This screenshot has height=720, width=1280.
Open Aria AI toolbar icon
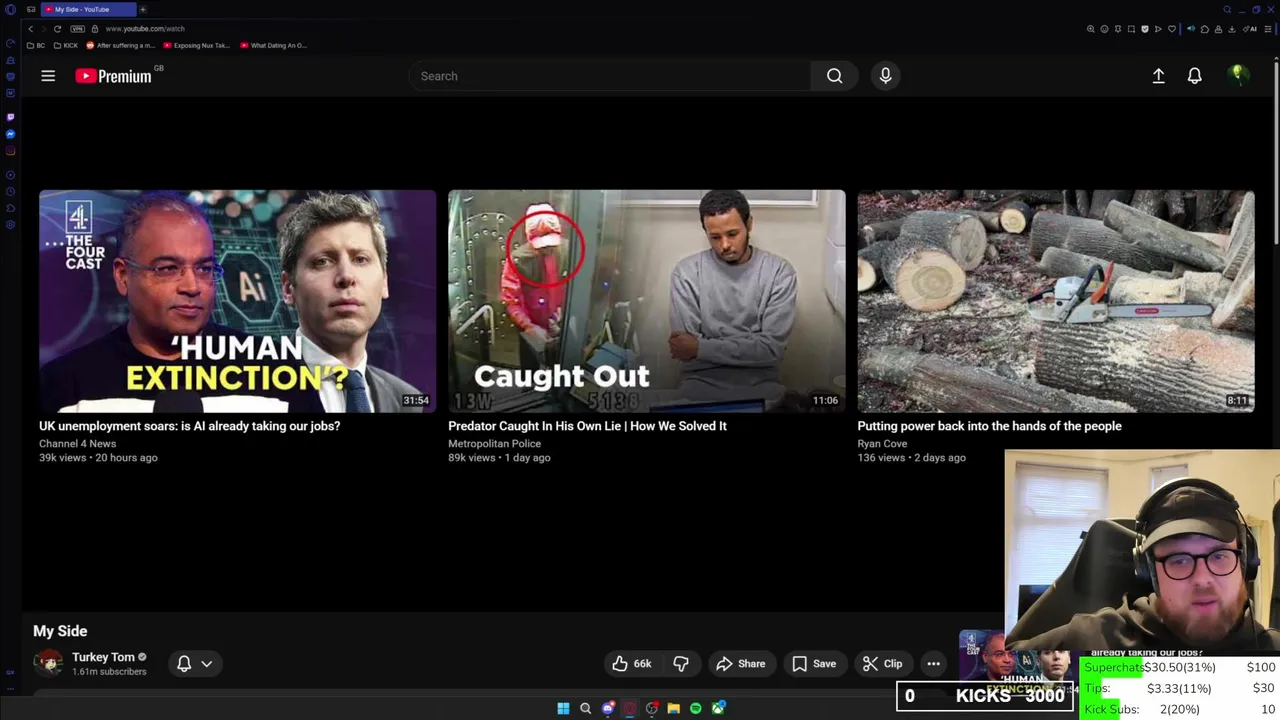(1250, 29)
